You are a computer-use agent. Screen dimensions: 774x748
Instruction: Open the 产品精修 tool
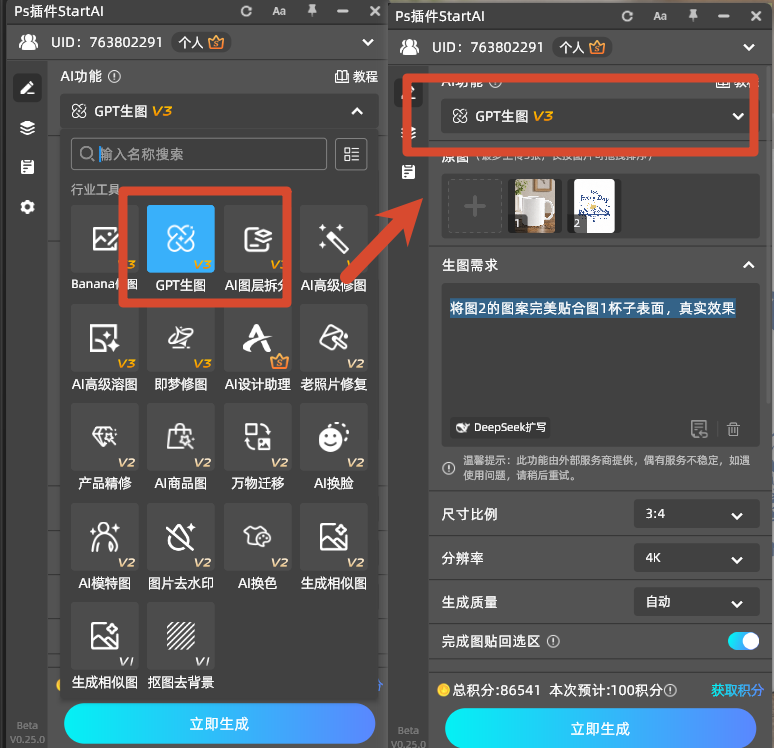tap(105, 437)
